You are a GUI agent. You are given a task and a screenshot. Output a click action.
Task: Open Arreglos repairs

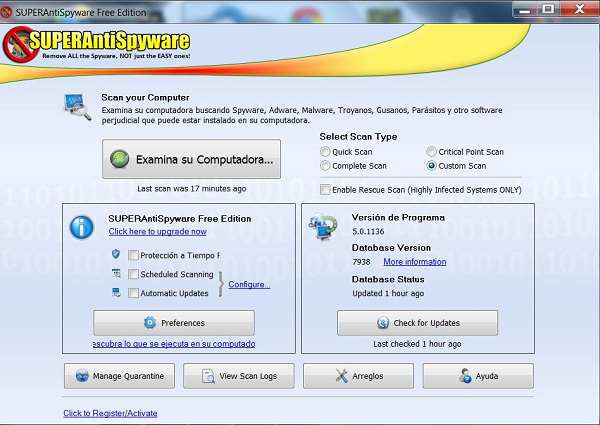(x=359, y=376)
